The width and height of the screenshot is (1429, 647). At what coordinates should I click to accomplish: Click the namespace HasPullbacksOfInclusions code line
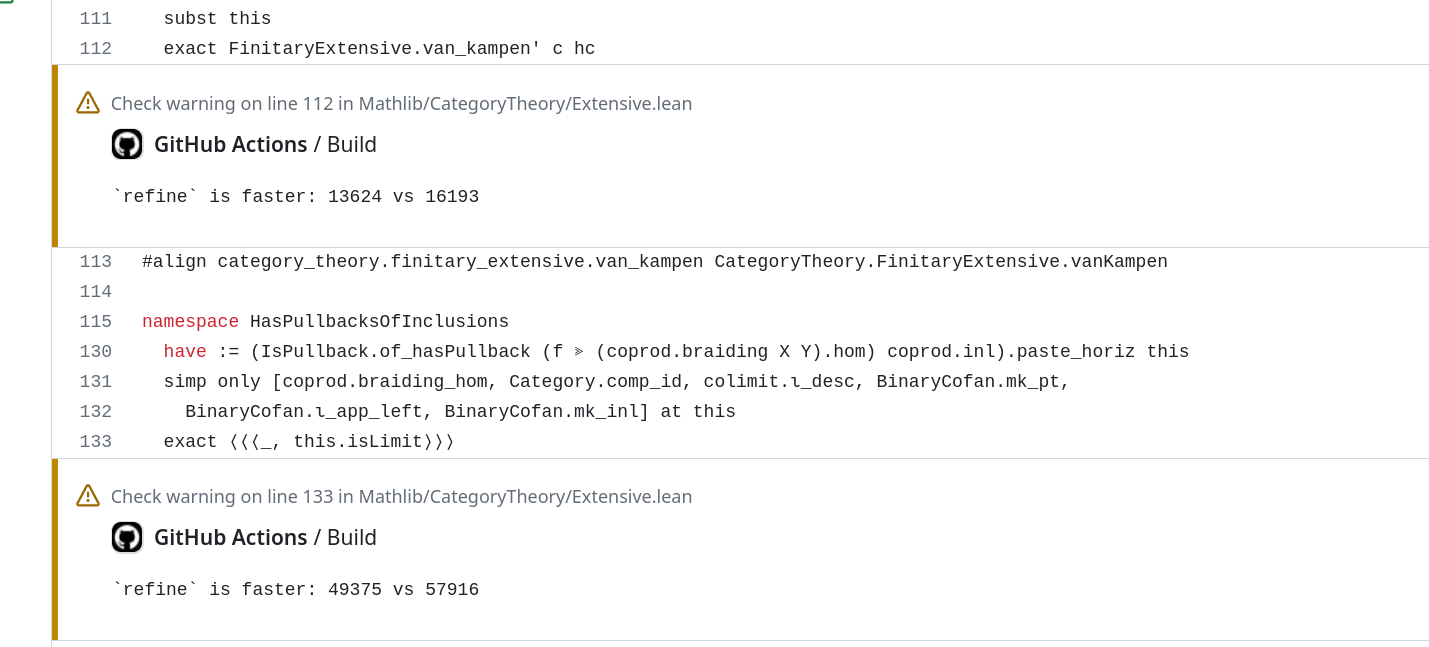click(325, 322)
